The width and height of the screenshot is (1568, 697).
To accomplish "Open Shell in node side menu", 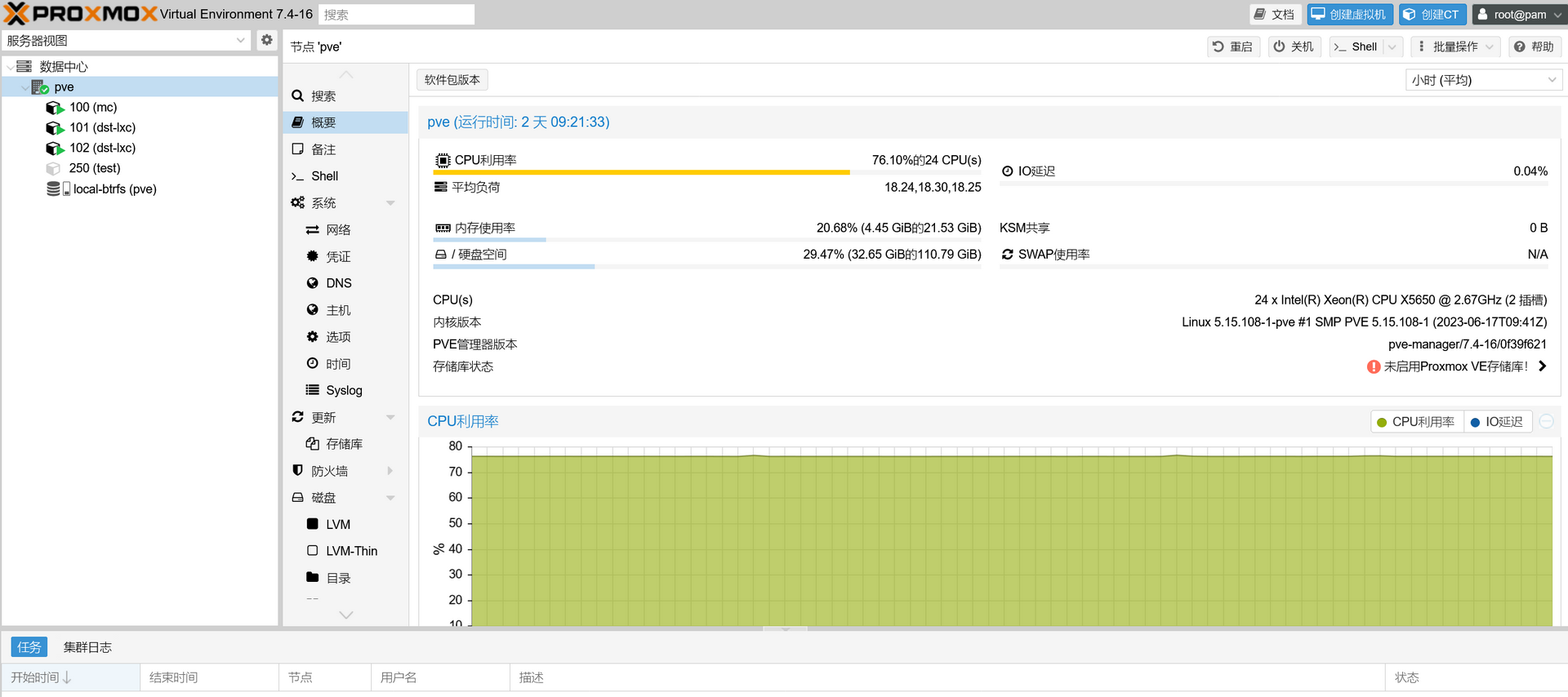I will 345,175.
